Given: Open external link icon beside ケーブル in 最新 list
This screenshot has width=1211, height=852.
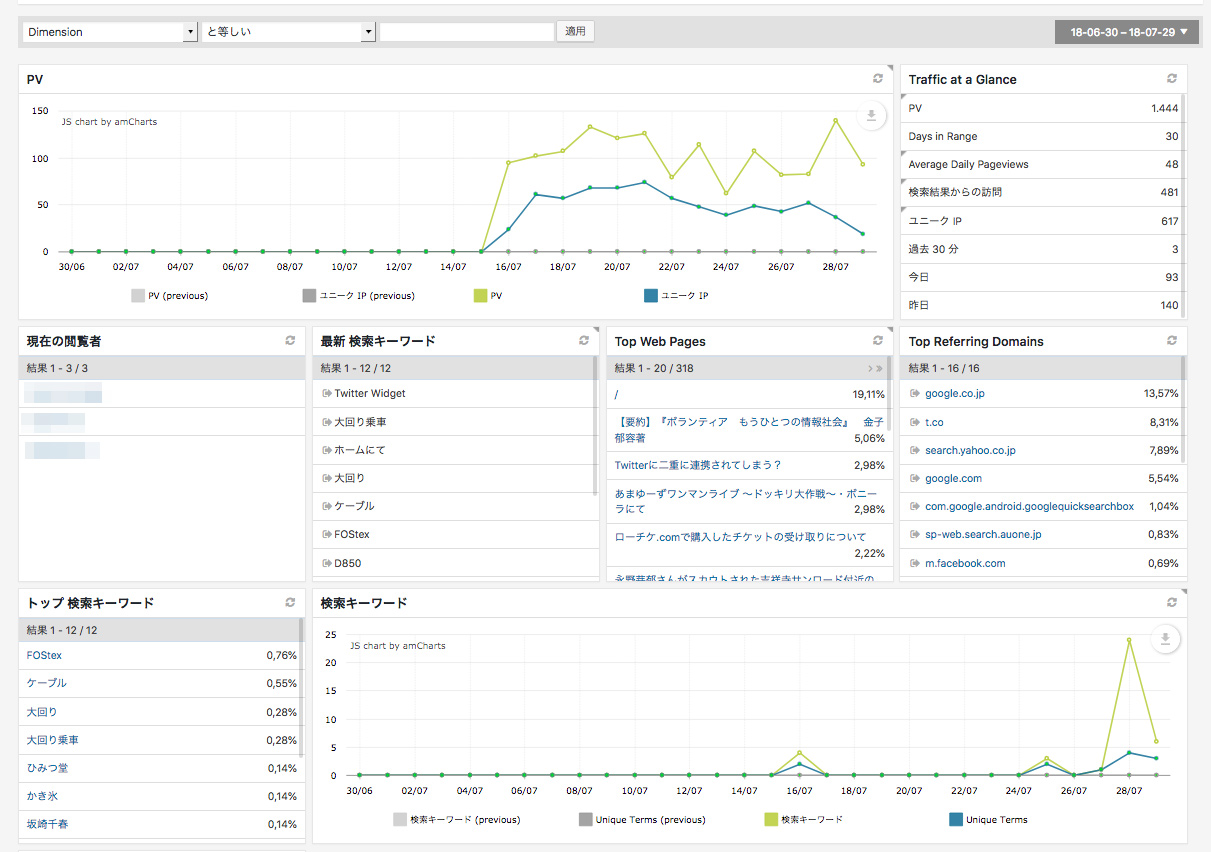Looking at the screenshot, I should (x=327, y=506).
